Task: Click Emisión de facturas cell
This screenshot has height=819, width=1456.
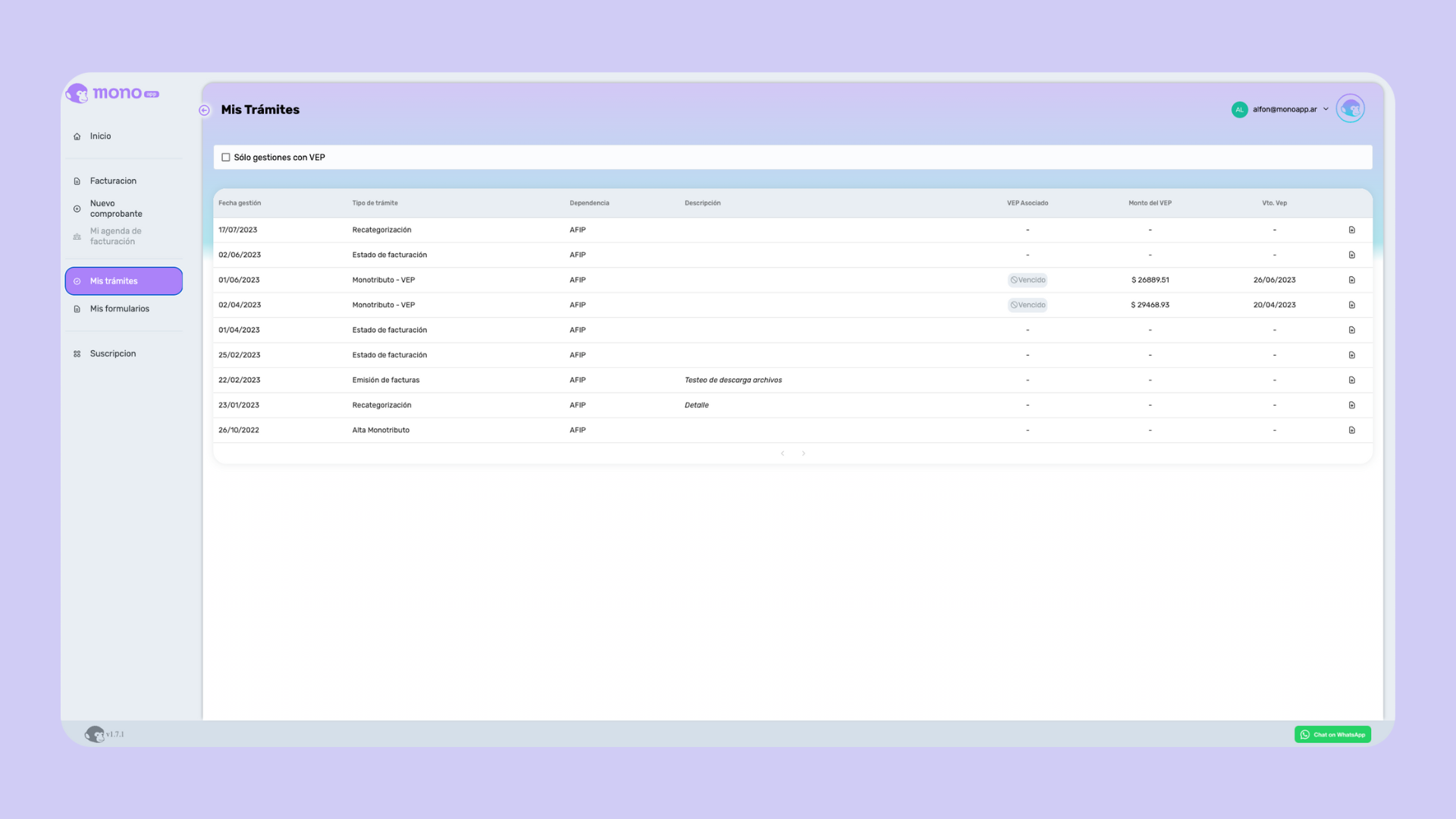Action: 385,380
